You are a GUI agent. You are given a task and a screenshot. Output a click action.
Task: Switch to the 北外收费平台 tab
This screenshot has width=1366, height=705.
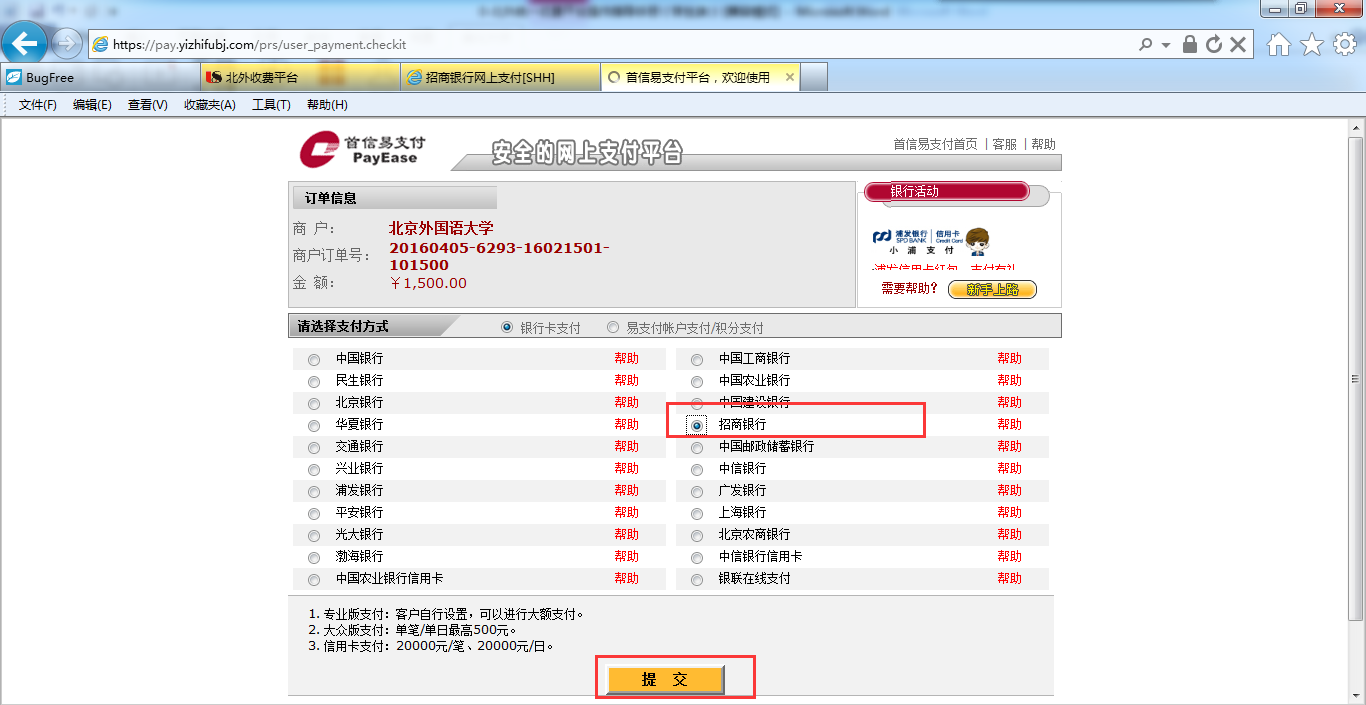(262, 77)
